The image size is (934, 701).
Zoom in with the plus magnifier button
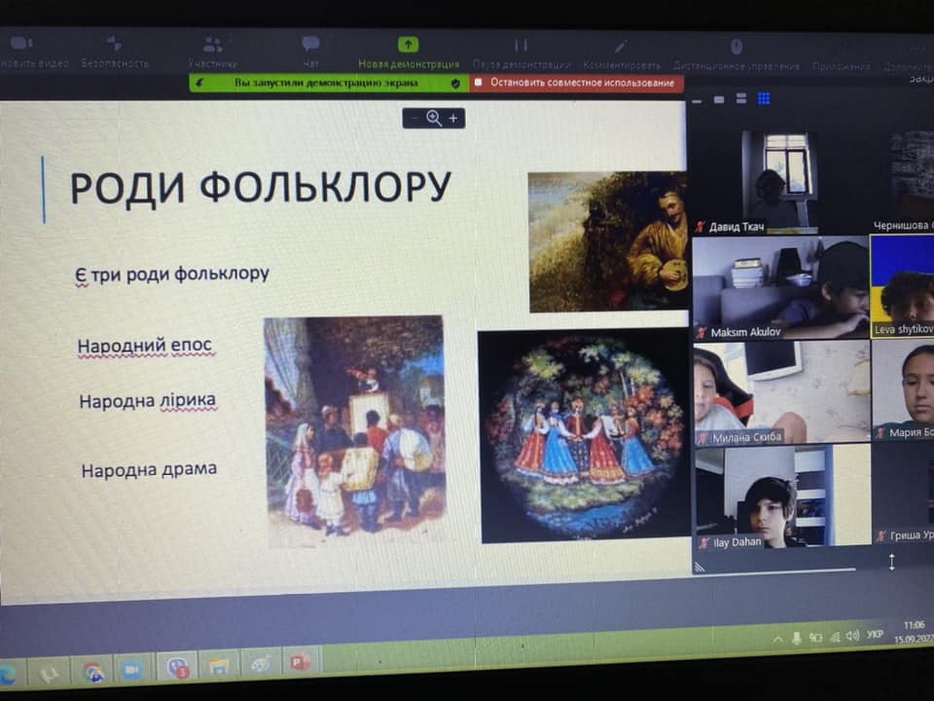pos(453,118)
